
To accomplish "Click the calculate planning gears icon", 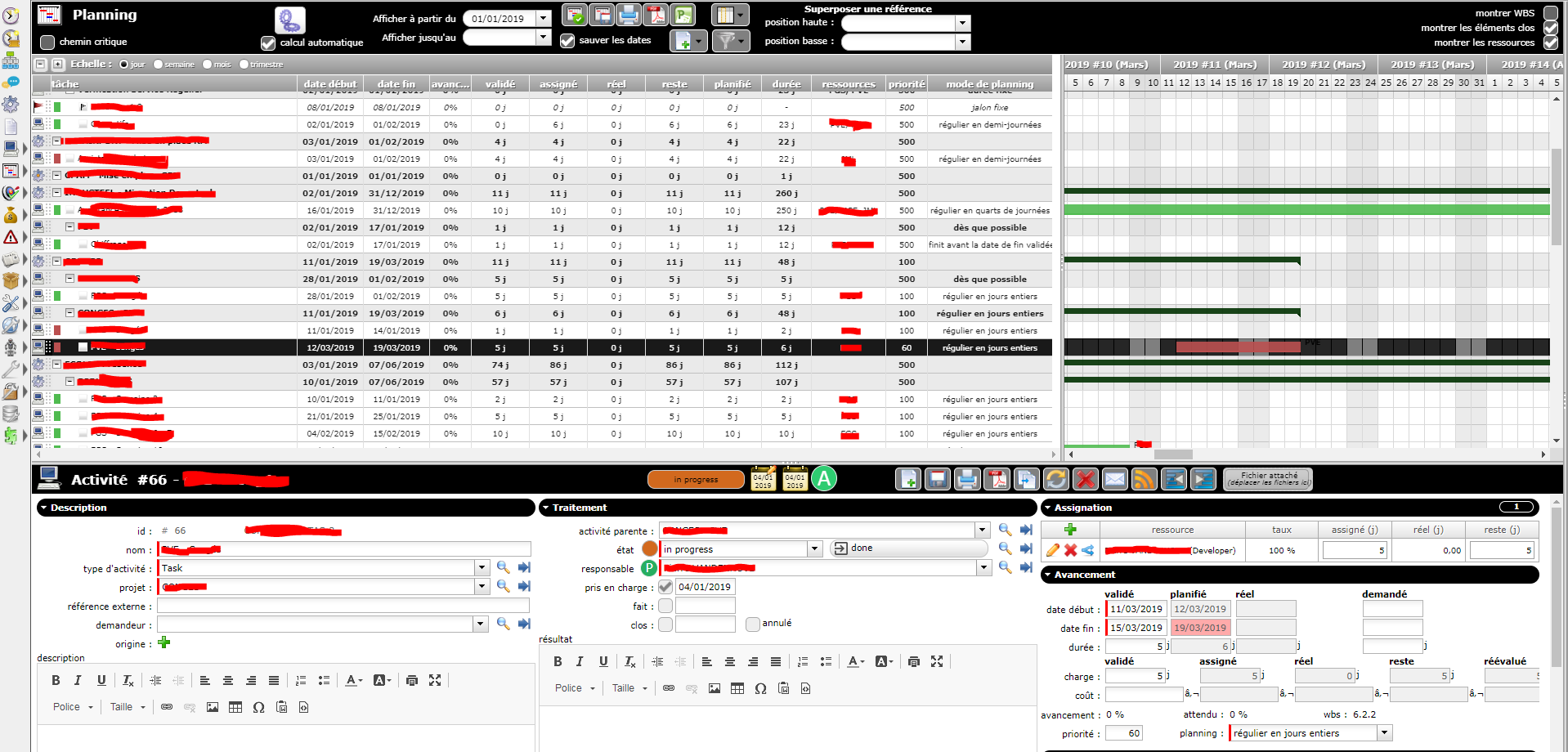I will [x=289, y=20].
